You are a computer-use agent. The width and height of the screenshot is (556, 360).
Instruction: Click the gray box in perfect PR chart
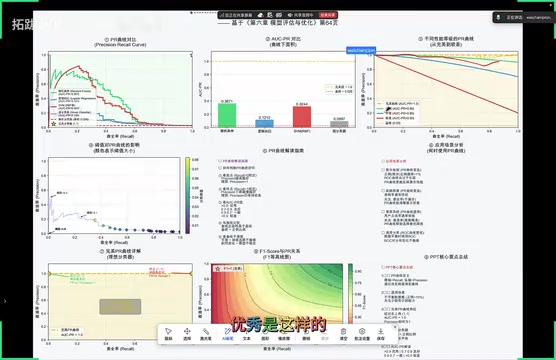(120, 306)
